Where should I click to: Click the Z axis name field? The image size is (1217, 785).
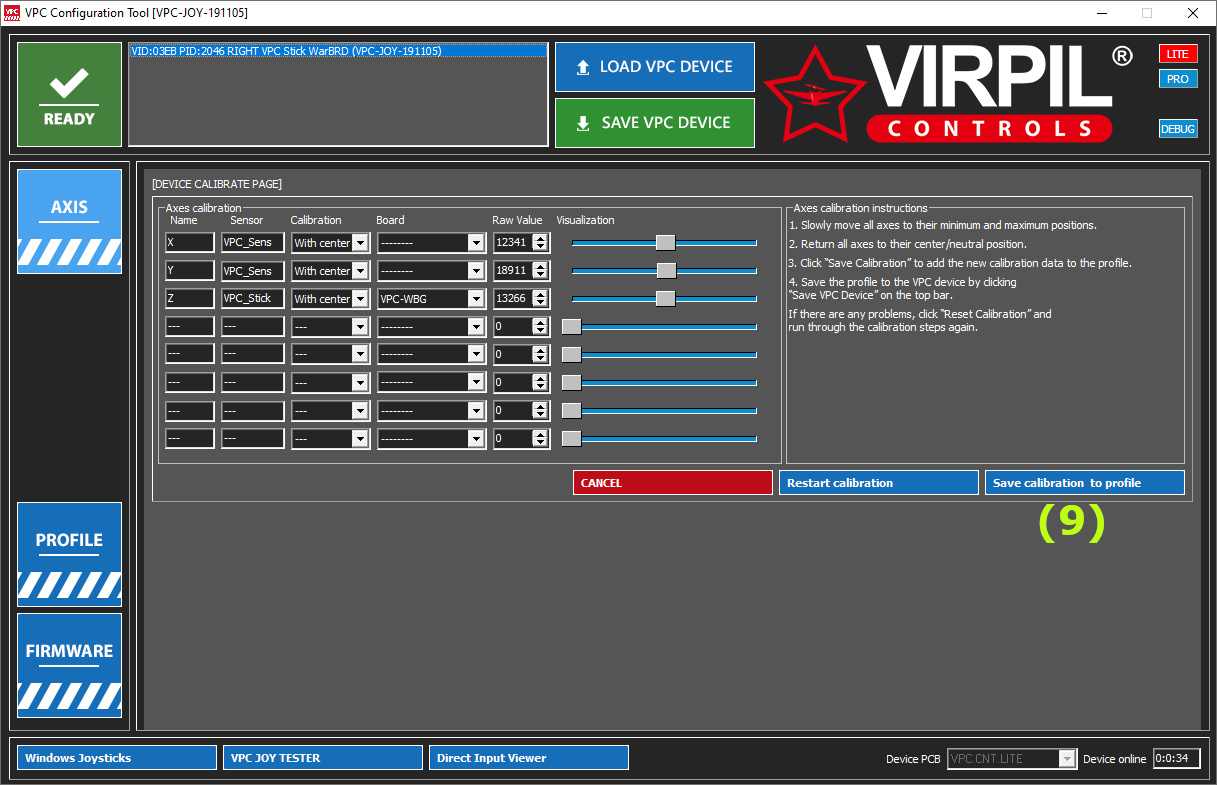pos(190,299)
